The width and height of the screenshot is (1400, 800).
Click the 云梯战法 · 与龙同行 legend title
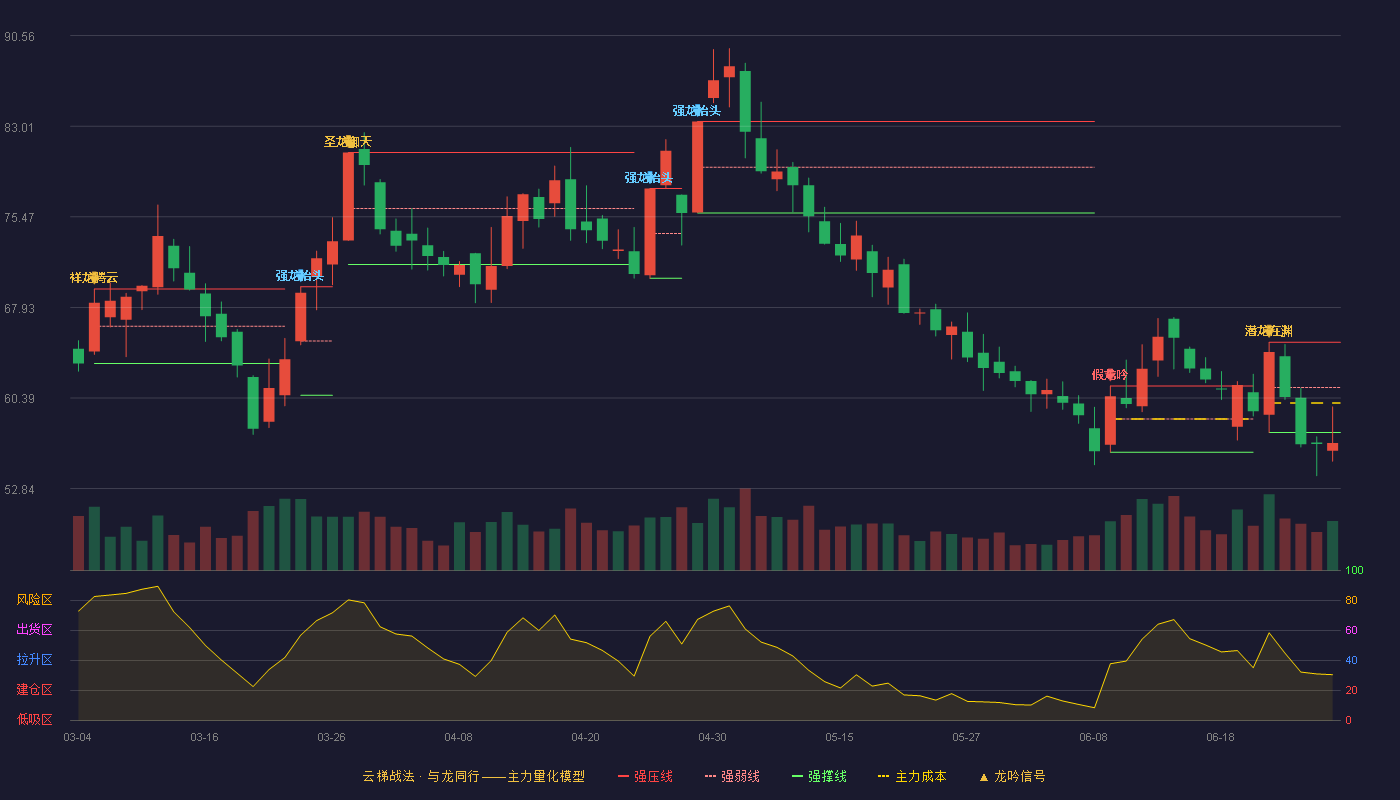tap(473, 776)
